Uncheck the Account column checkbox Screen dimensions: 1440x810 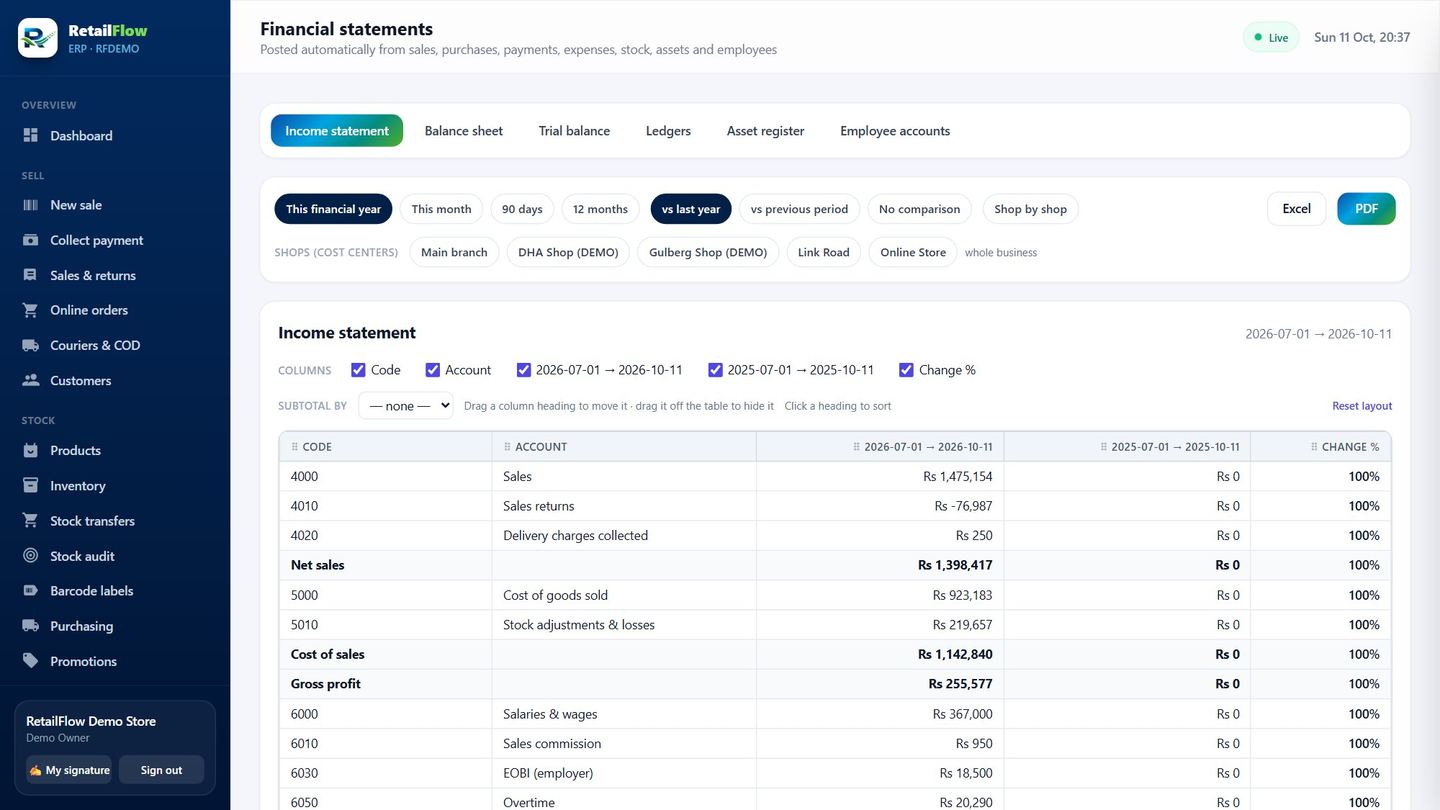(433, 370)
